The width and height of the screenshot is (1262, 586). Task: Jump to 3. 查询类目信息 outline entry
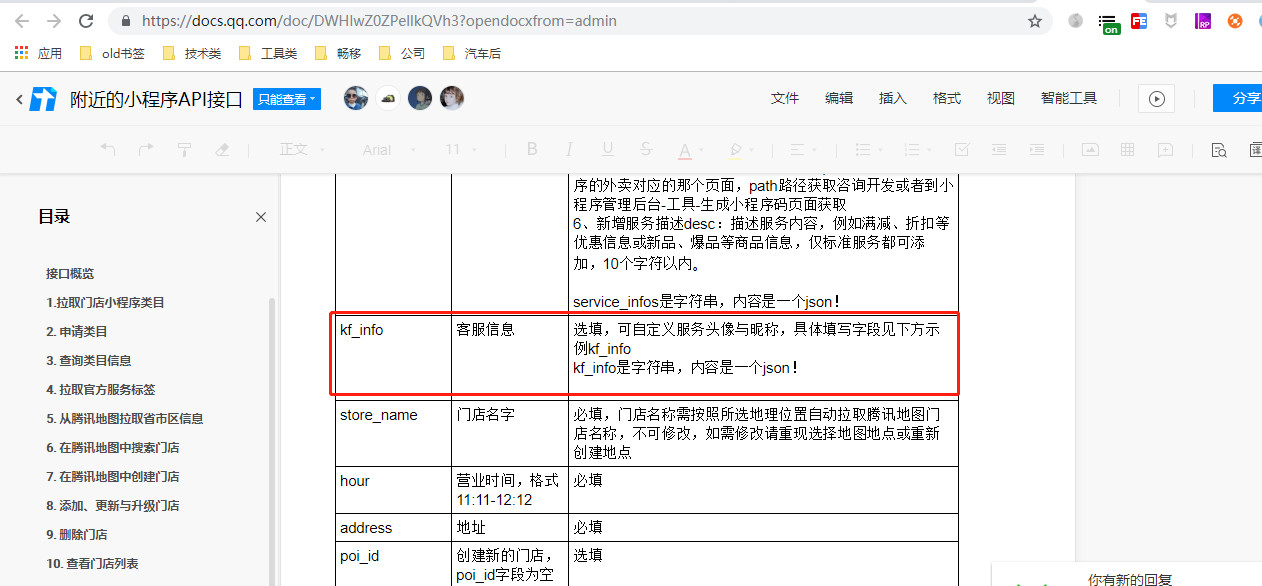click(x=88, y=361)
